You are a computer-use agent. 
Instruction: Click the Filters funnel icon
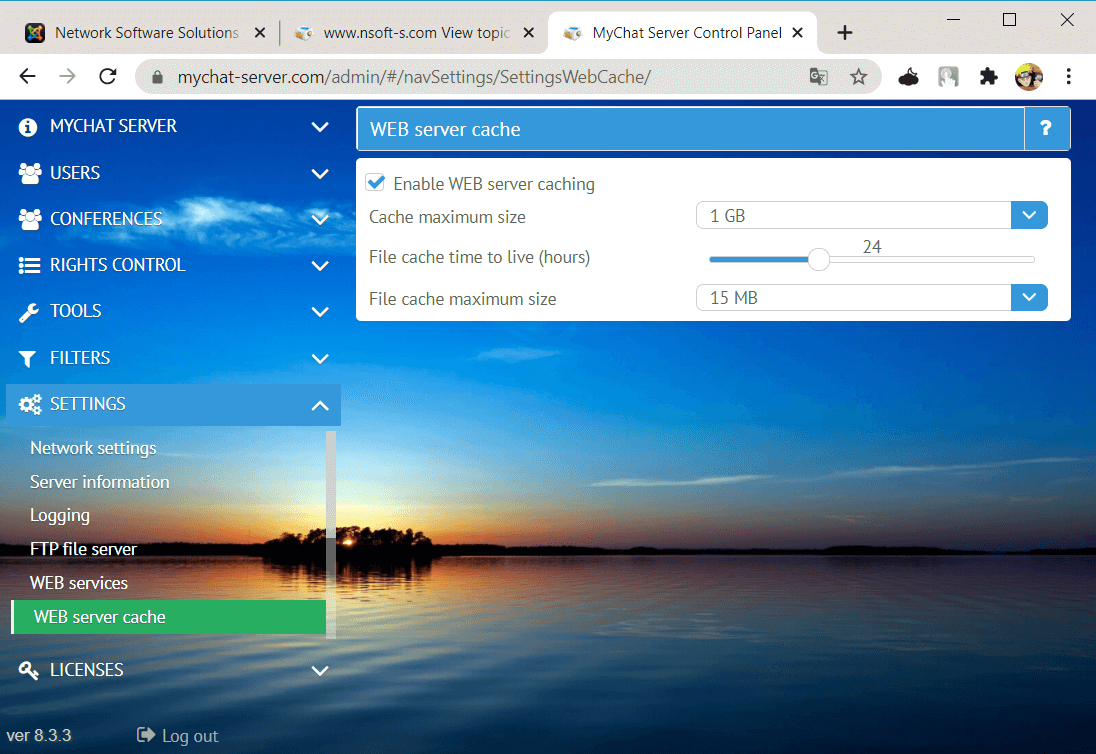pyautogui.click(x=27, y=358)
